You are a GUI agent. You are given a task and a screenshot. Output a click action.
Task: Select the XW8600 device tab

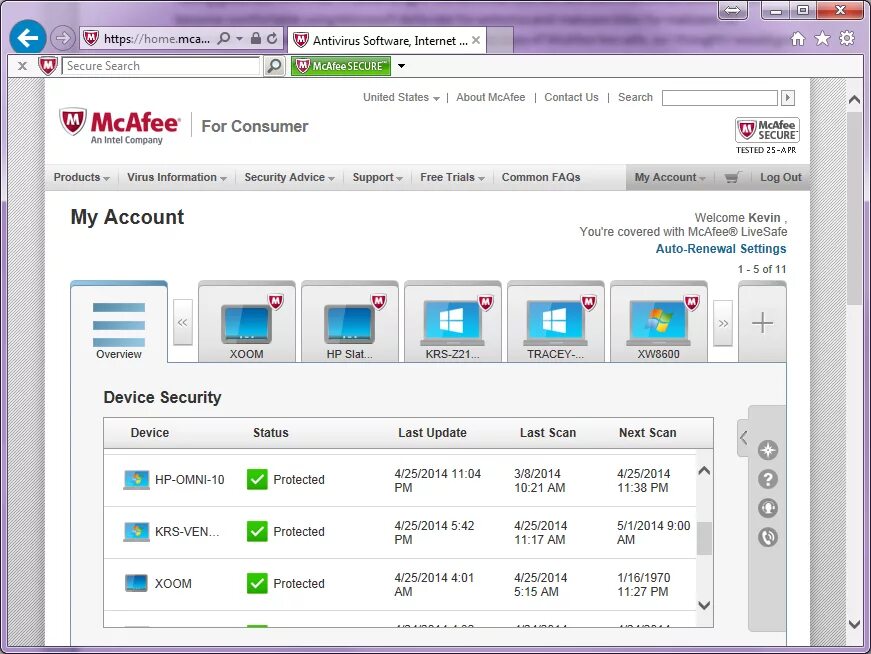click(x=659, y=322)
